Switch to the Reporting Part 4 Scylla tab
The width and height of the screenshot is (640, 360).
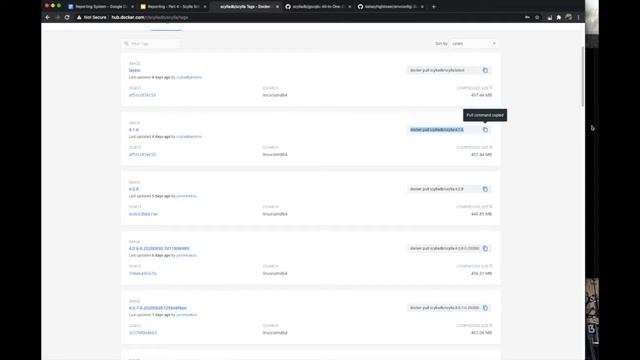pyautogui.click(x=173, y=7)
